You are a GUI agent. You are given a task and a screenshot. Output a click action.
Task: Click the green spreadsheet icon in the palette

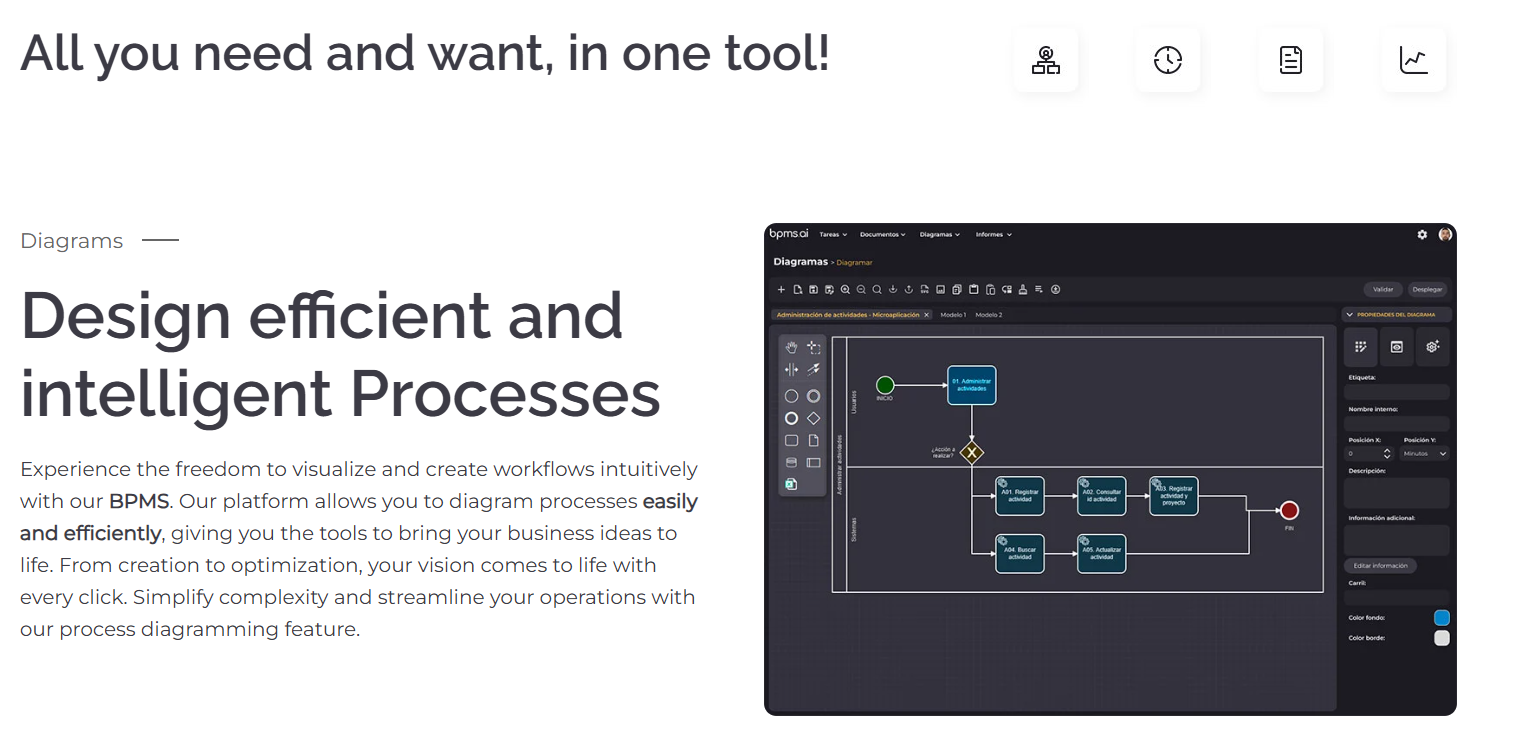tap(791, 484)
